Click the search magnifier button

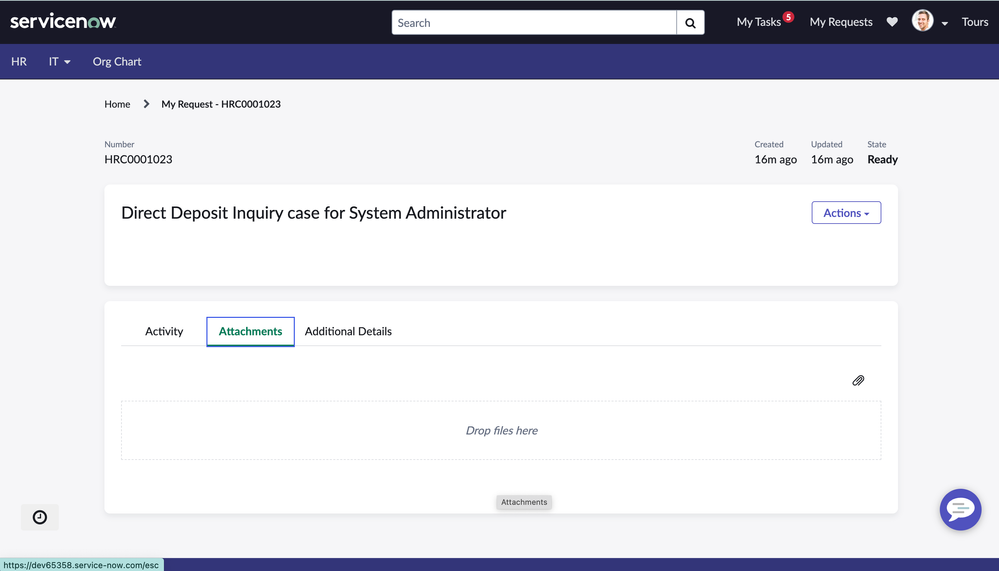click(x=690, y=23)
